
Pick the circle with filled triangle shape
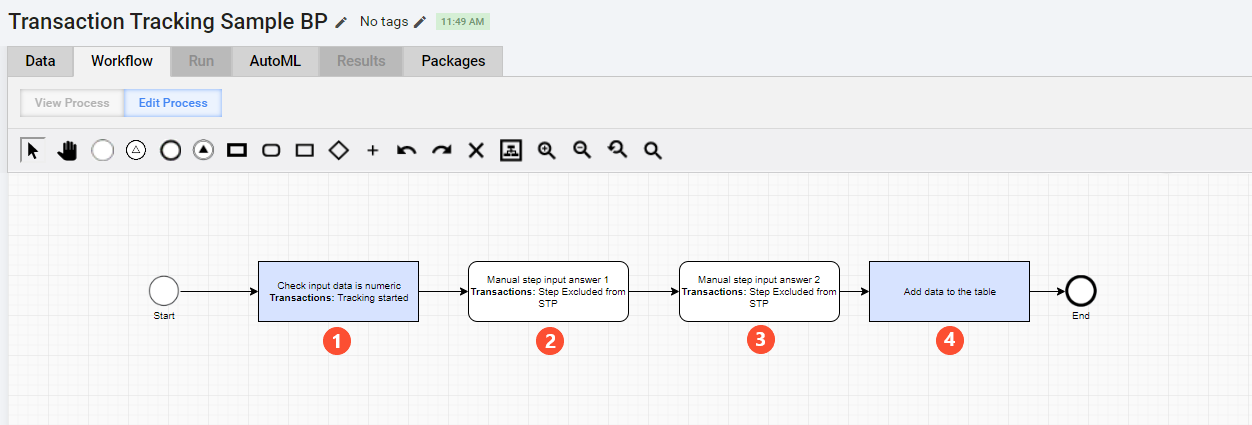coord(204,150)
